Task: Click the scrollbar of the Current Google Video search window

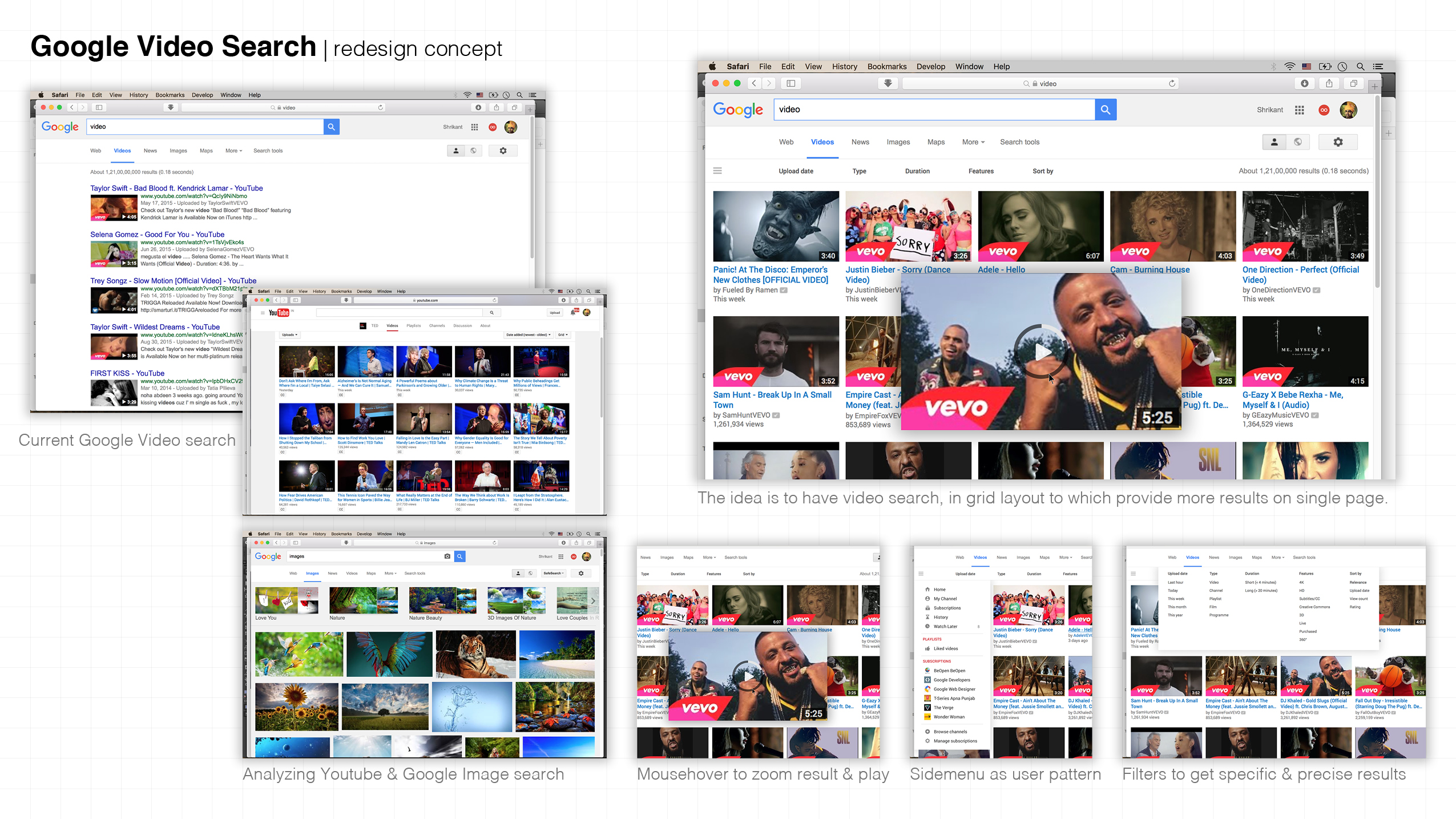Action: 532,188
